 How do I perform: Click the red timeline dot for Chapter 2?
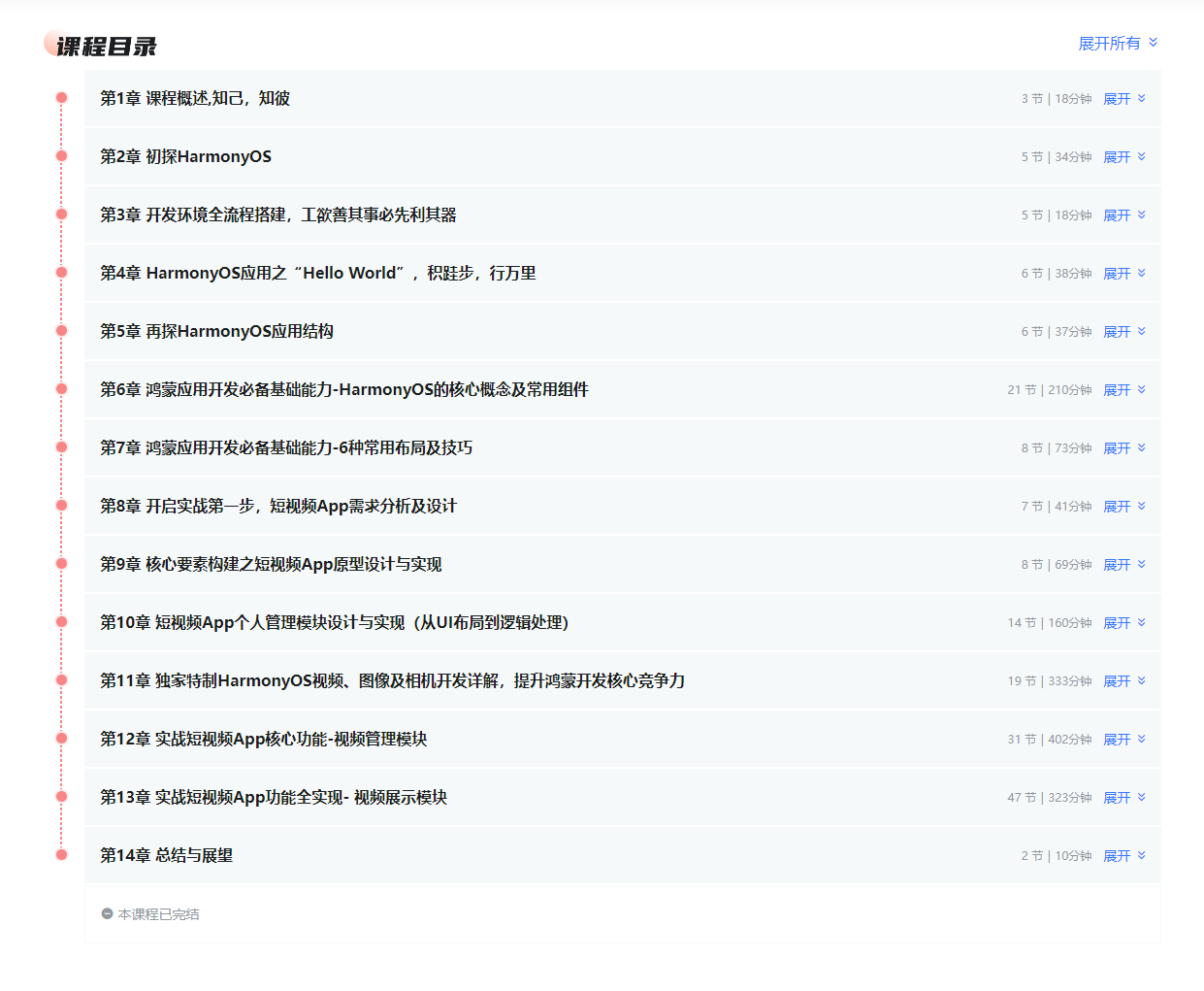61,156
